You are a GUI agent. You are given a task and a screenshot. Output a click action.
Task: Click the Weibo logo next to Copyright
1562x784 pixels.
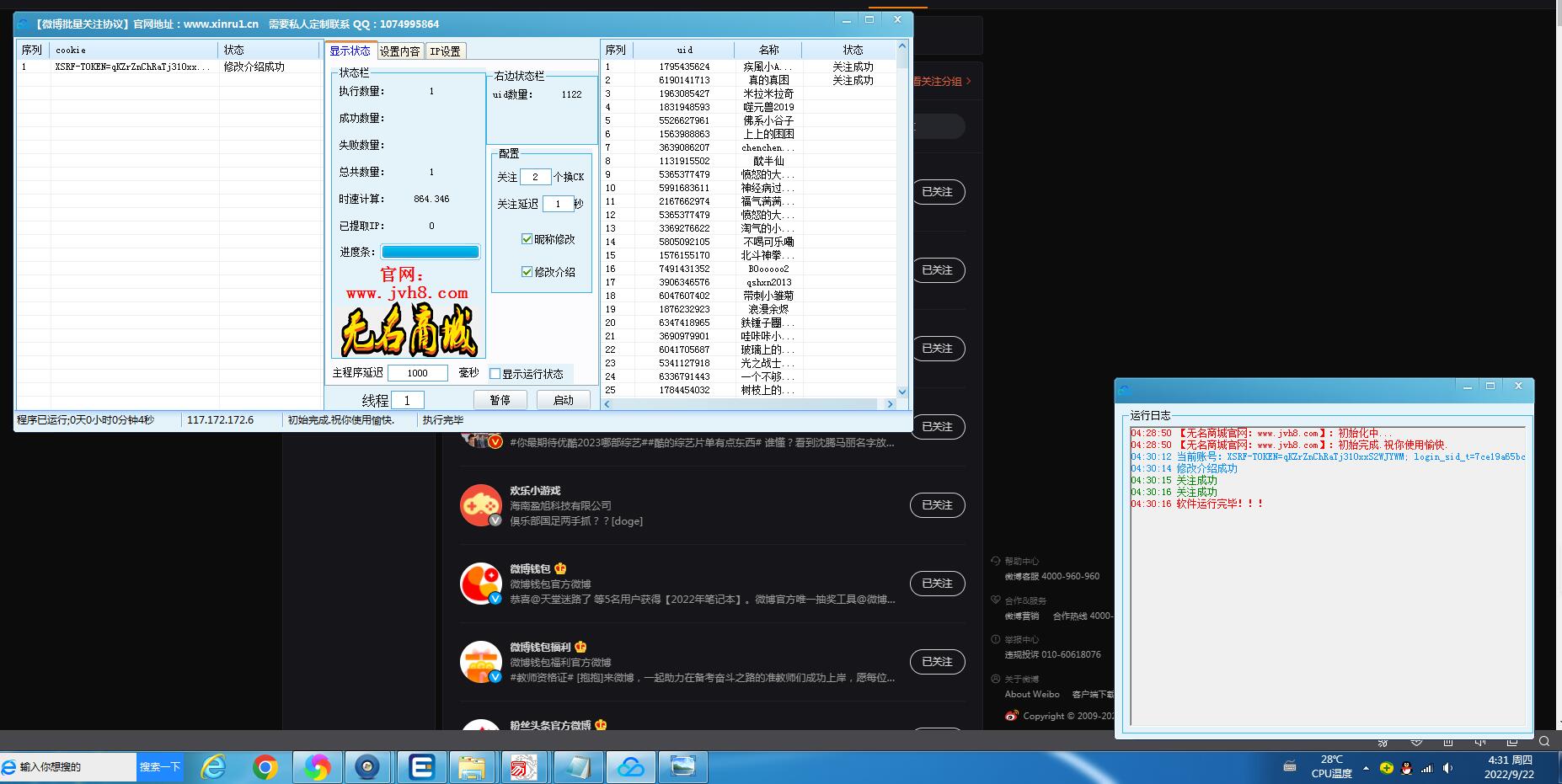click(1011, 716)
